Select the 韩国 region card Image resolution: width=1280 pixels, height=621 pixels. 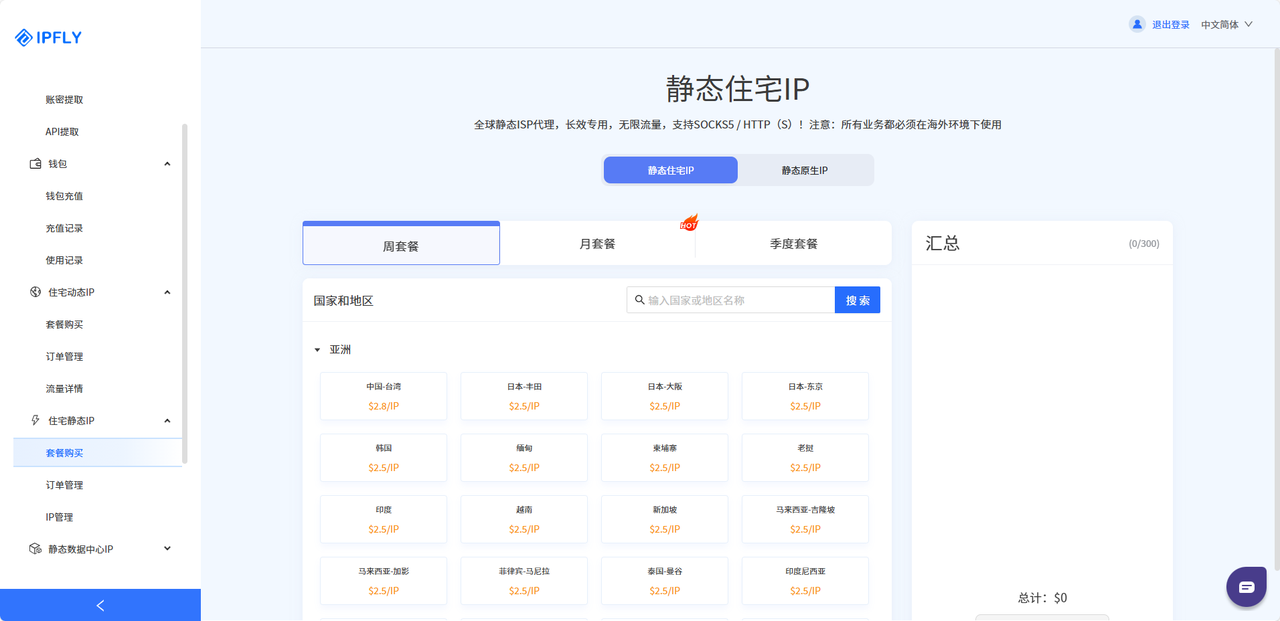tap(384, 458)
